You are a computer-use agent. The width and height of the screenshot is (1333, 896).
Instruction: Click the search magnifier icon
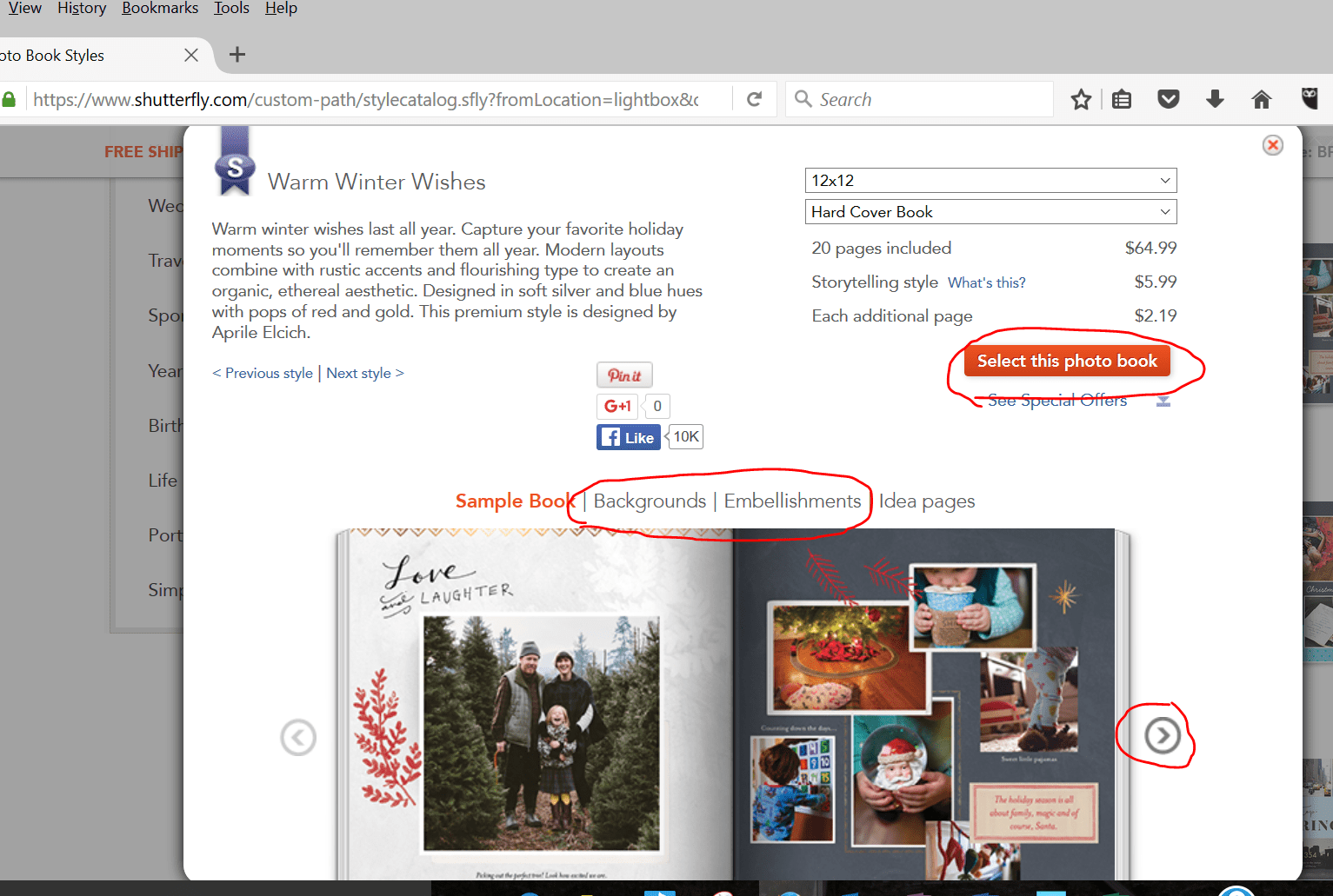(x=803, y=99)
